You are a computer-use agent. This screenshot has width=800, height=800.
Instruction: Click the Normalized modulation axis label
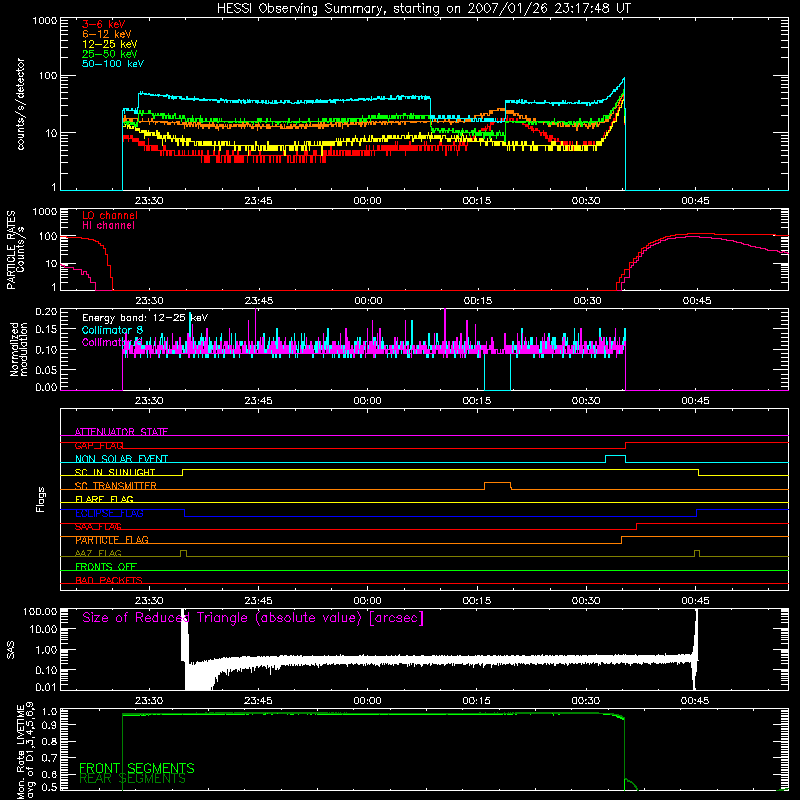point(19,349)
